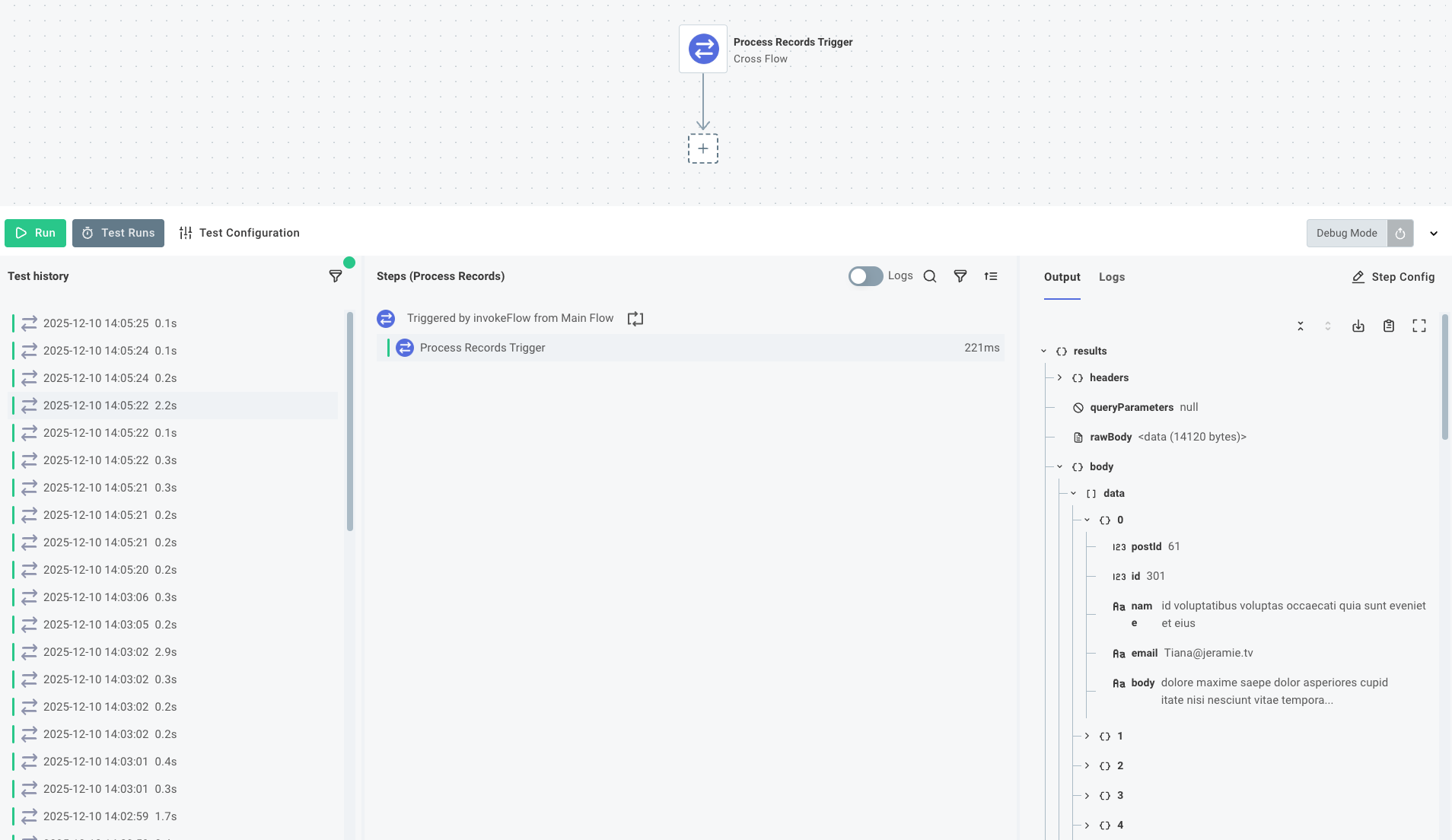
Task: Open search in the Steps panel
Action: (x=930, y=276)
